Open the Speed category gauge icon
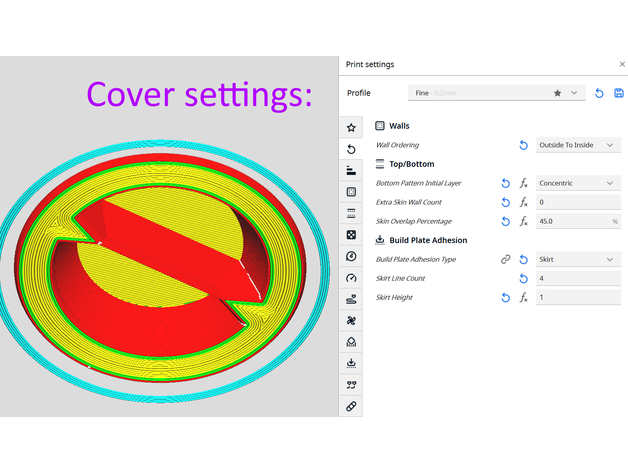628x472 pixels. [x=351, y=278]
